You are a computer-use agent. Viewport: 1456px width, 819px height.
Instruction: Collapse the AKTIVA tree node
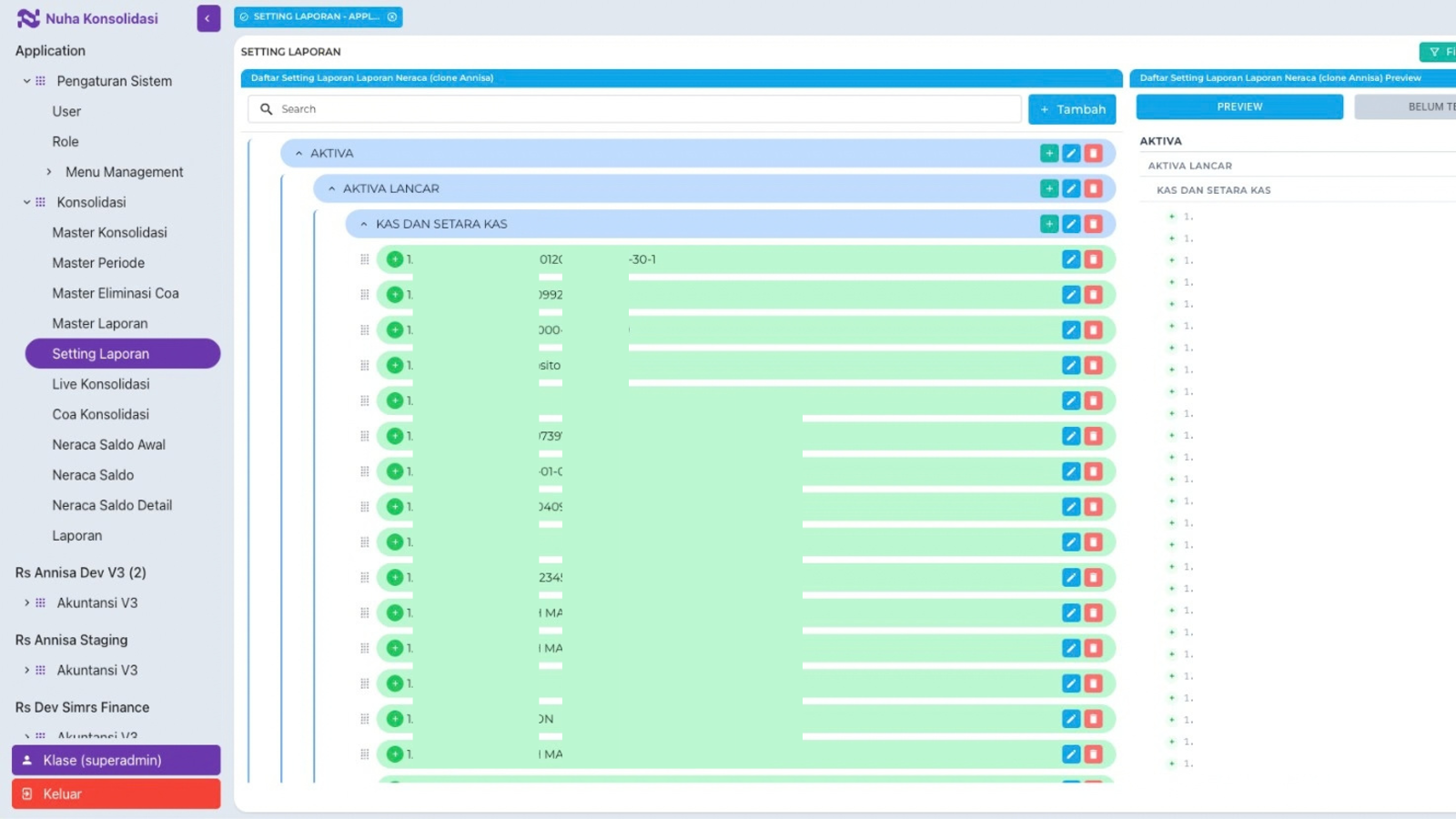(298, 153)
